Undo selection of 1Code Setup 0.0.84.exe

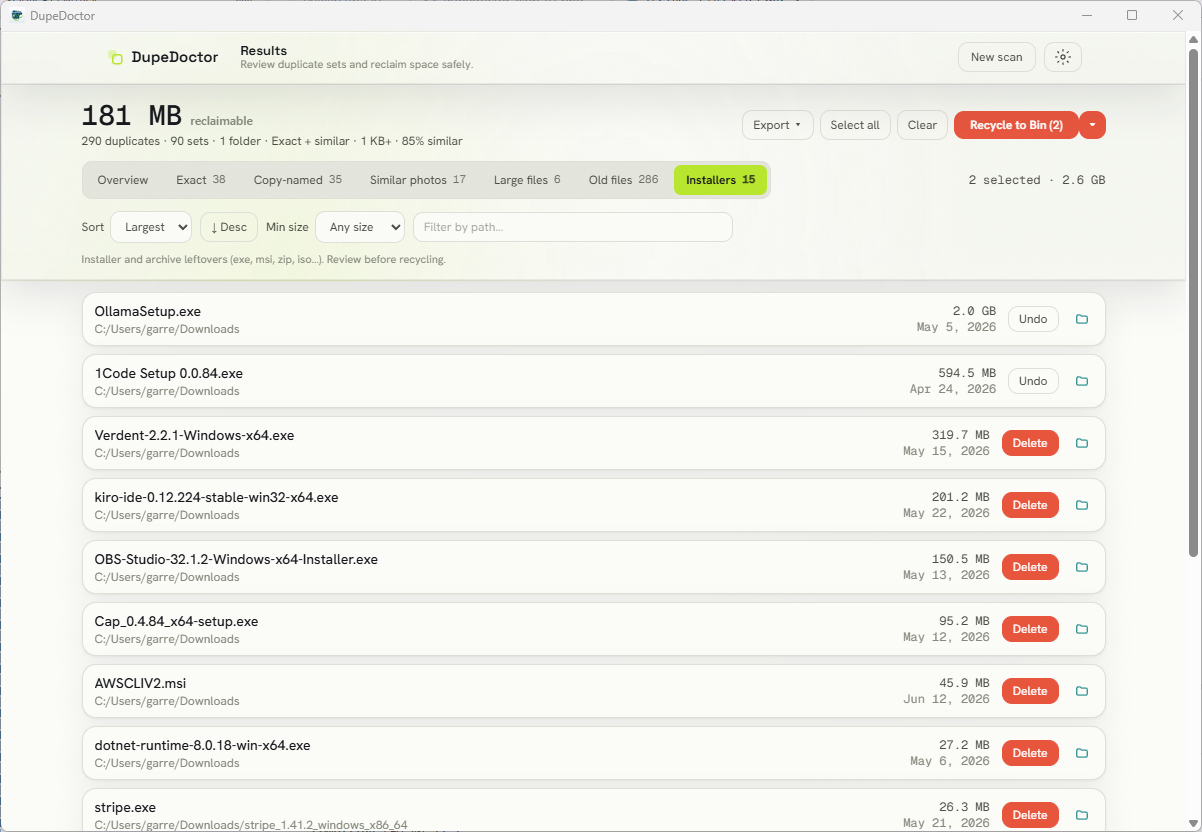click(1033, 381)
